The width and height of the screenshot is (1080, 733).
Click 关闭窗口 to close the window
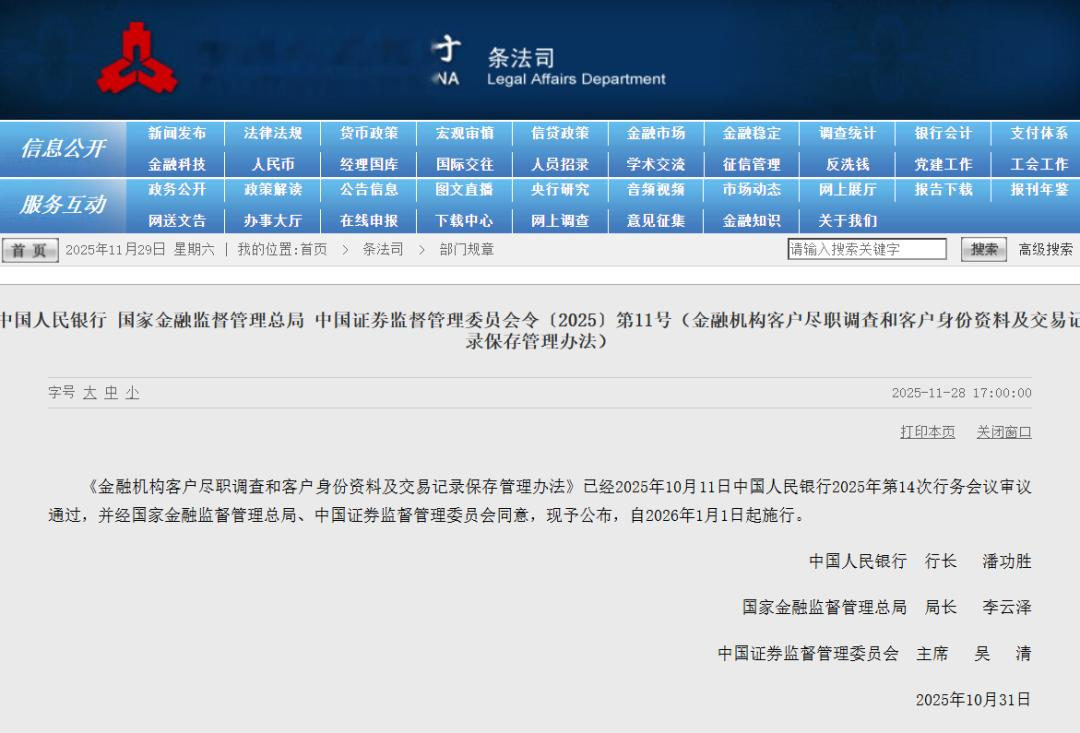pos(1003,431)
